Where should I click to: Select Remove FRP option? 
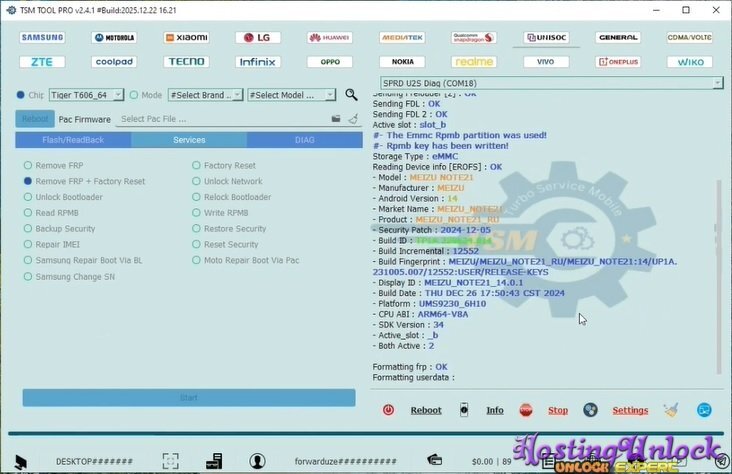(54, 165)
